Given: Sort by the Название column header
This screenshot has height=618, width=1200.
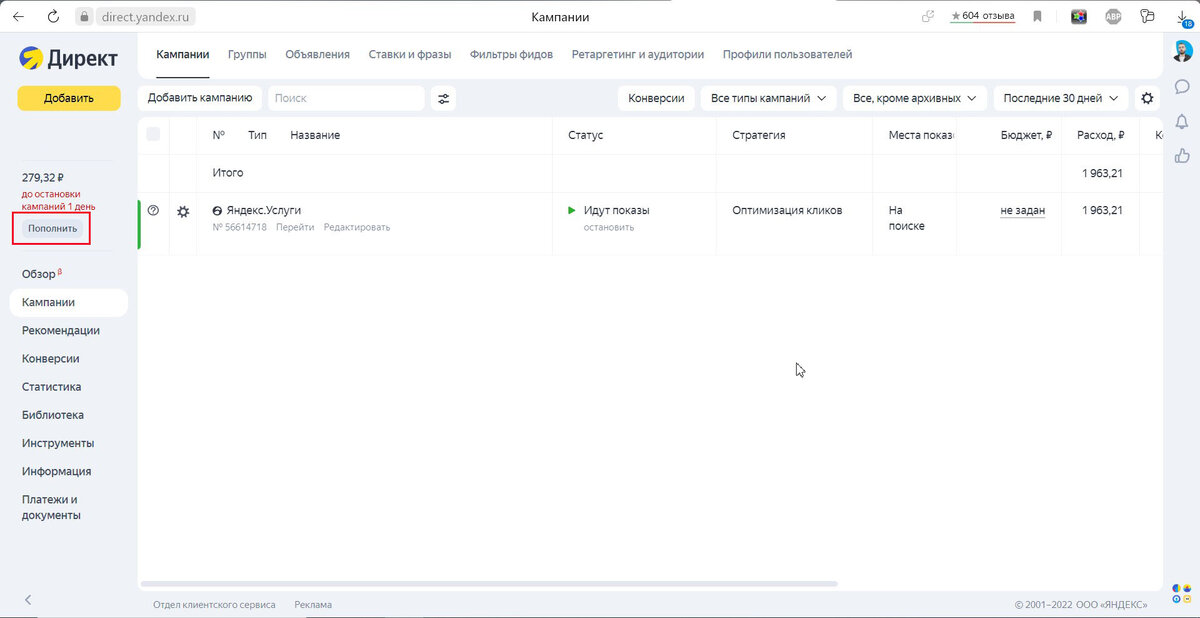Looking at the screenshot, I should tap(315, 135).
